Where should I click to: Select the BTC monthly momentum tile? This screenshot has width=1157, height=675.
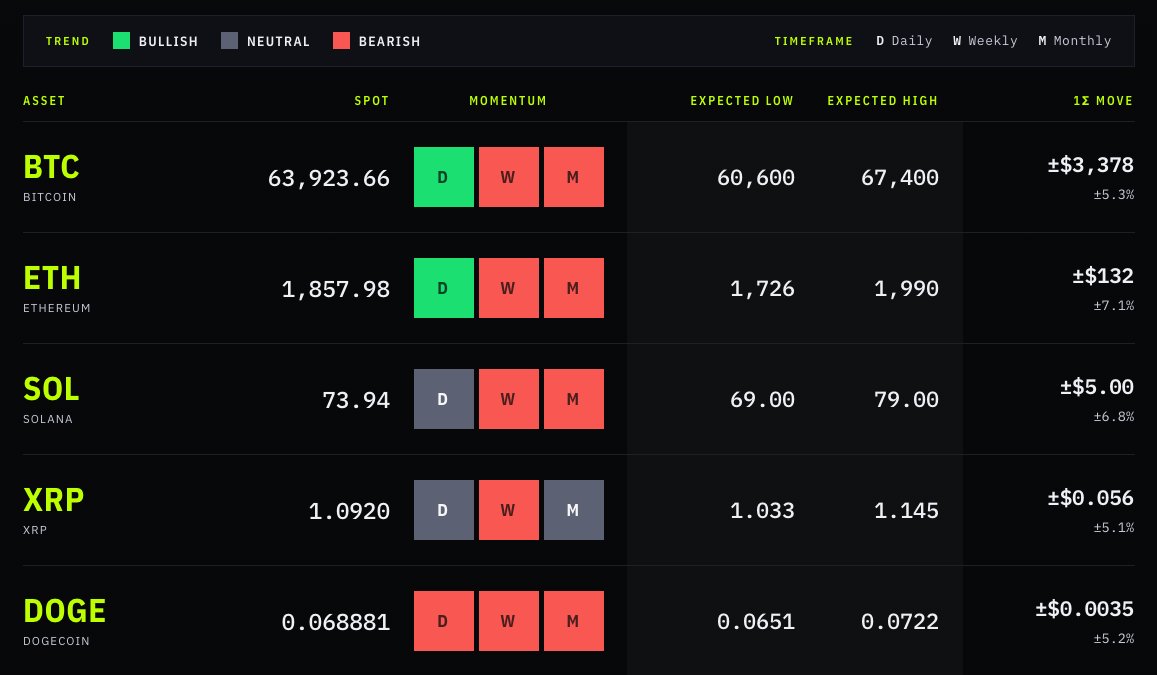point(573,177)
